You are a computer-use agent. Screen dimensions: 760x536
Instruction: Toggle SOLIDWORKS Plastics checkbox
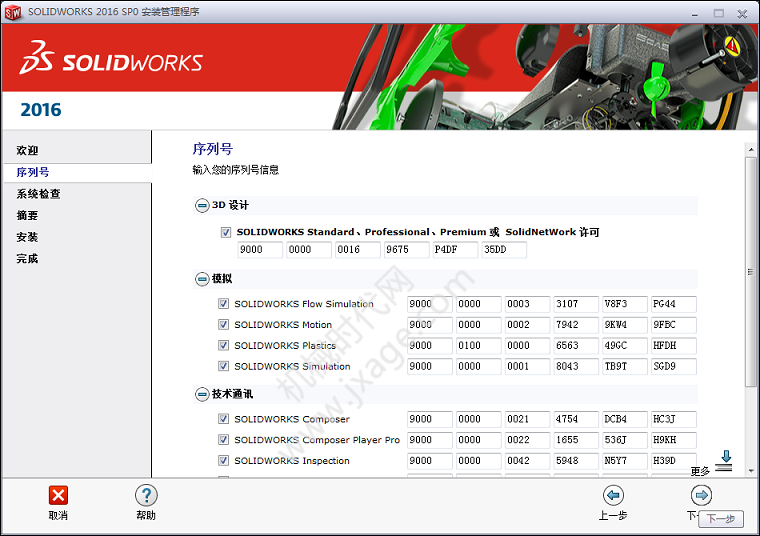click(223, 346)
